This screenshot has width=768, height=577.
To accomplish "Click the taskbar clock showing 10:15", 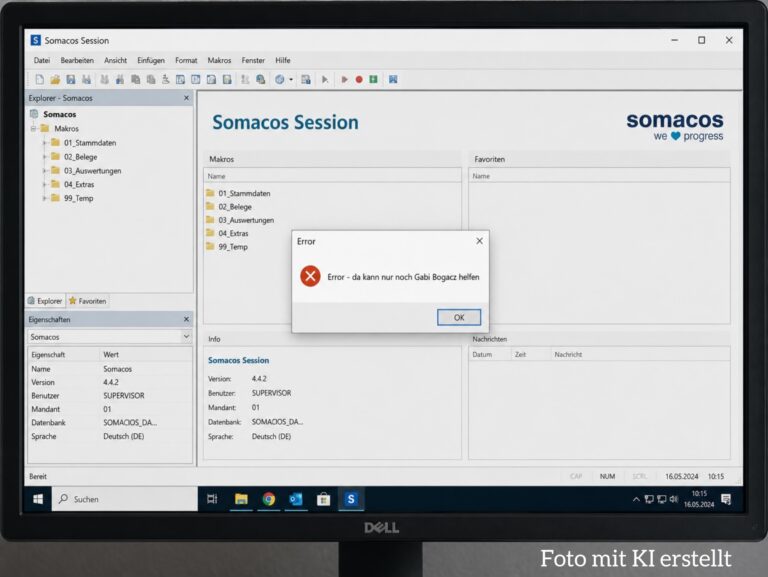I will click(x=699, y=499).
